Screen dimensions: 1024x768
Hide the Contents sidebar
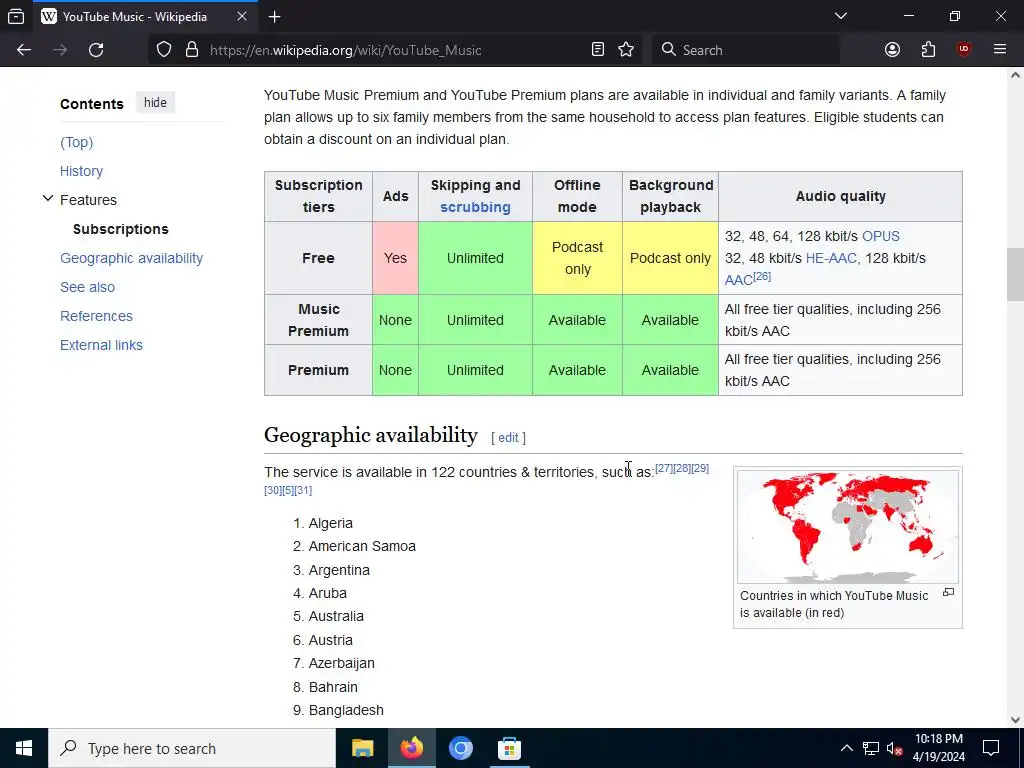pyautogui.click(x=155, y=103)
